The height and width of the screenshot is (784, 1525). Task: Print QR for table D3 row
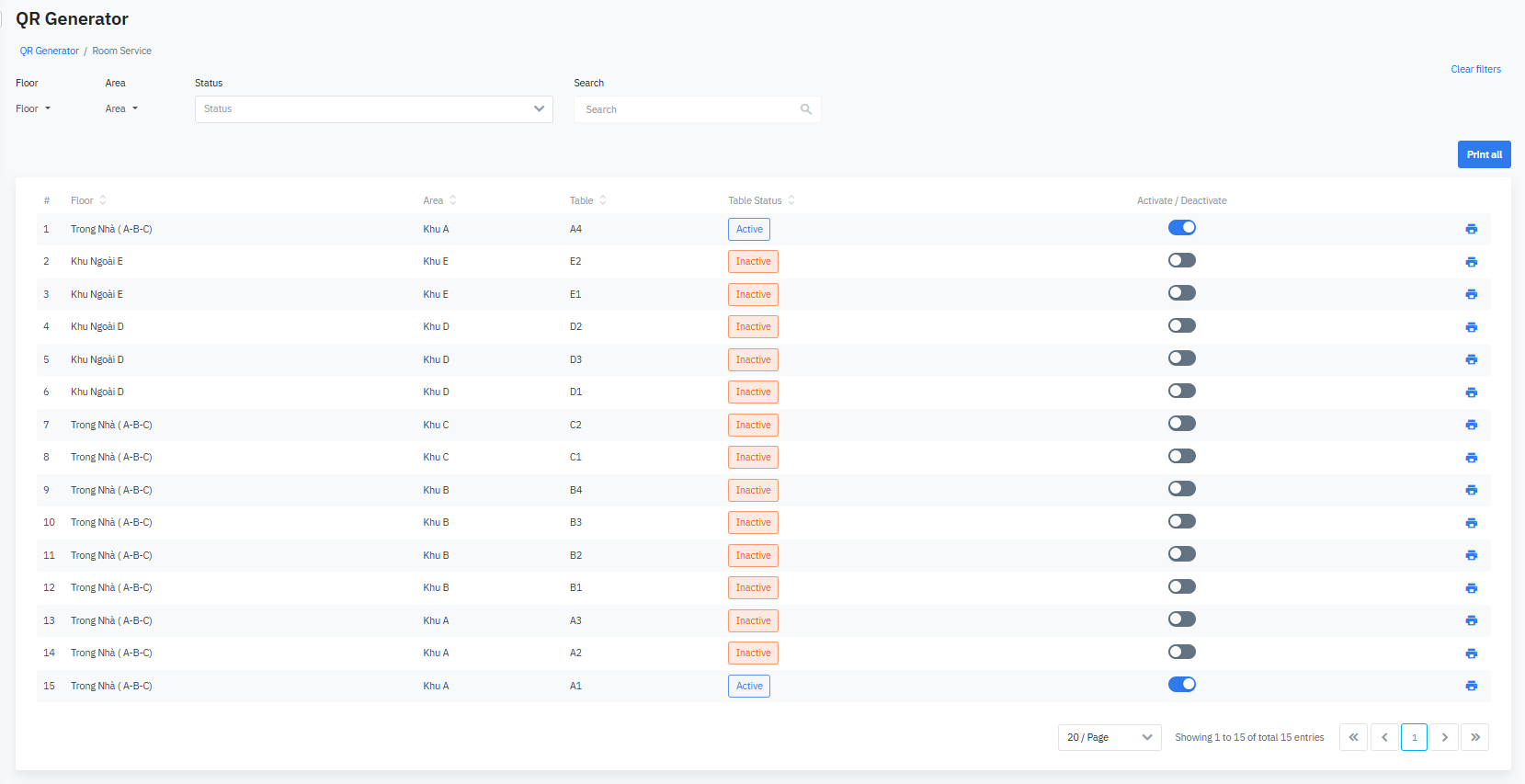coord(1471,359)
